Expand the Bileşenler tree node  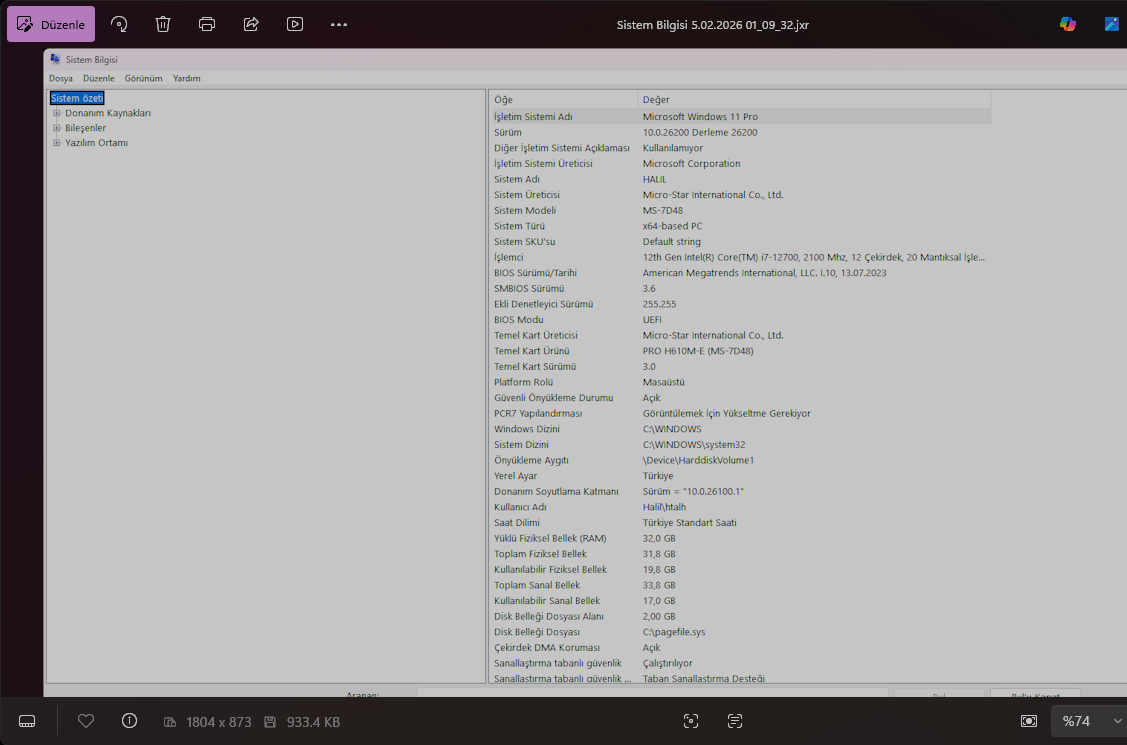coord(56,128)
